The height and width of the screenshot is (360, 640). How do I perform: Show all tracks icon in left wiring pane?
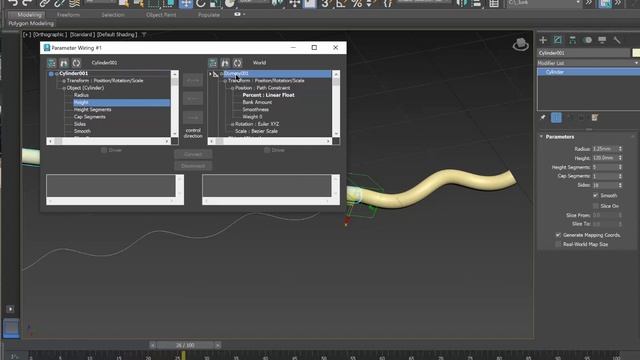point(51,63)
